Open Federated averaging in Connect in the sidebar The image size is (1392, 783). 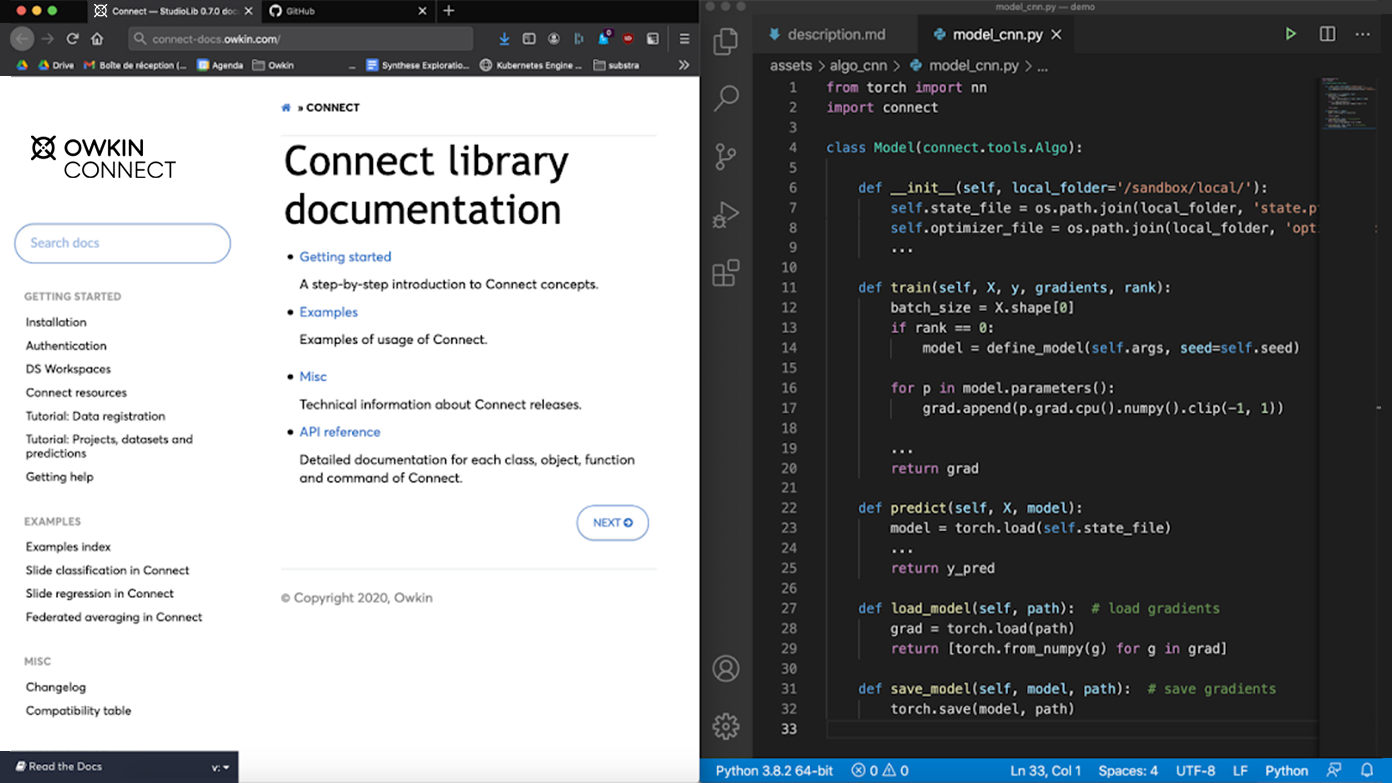tap(114, 617)
